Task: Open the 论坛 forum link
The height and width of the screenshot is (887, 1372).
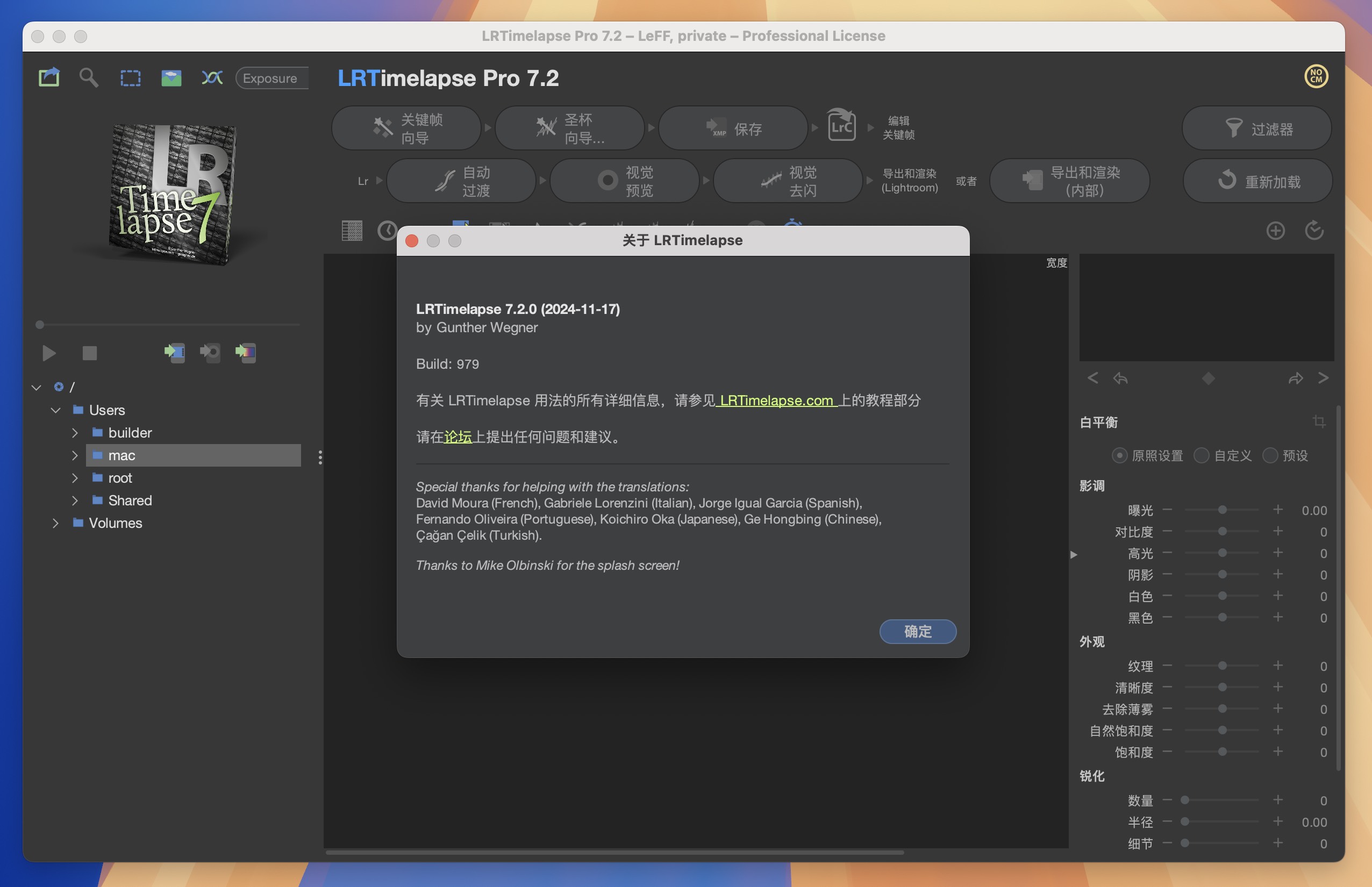Action: [x=458, y=437]
